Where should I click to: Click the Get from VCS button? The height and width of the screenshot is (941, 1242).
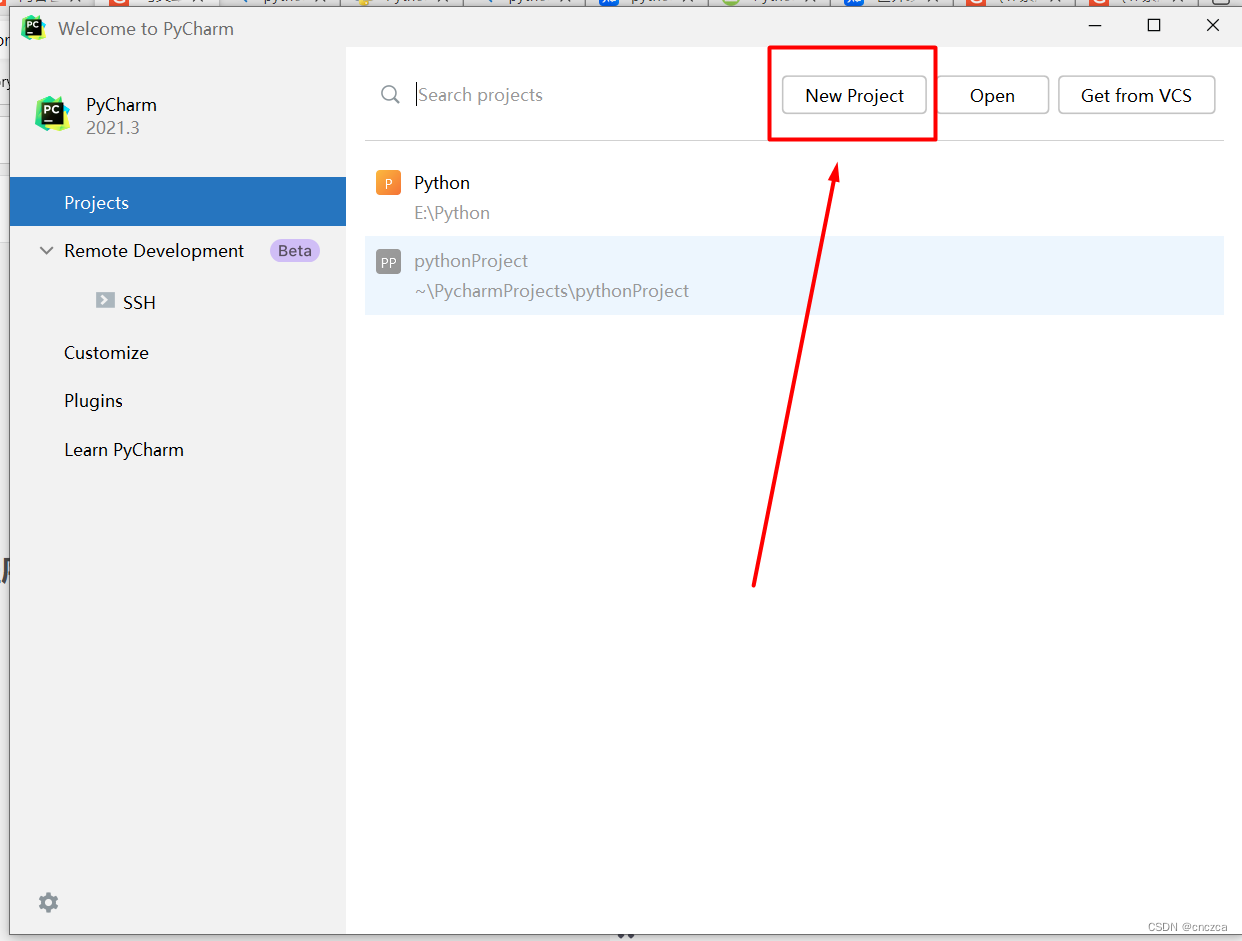(x=1136, y=95)
